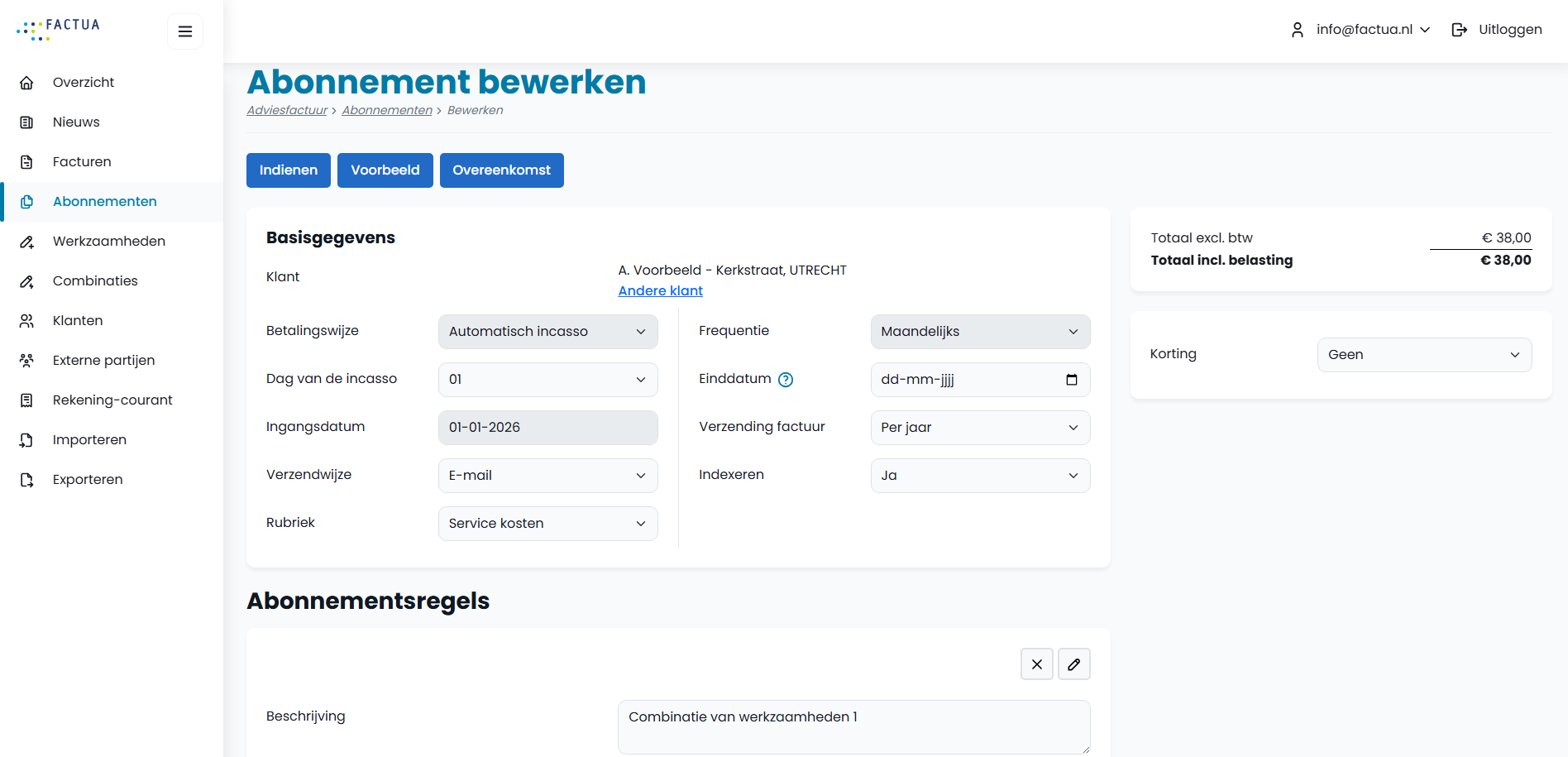Open the Overzicht menu item

(x=112, y=83)
